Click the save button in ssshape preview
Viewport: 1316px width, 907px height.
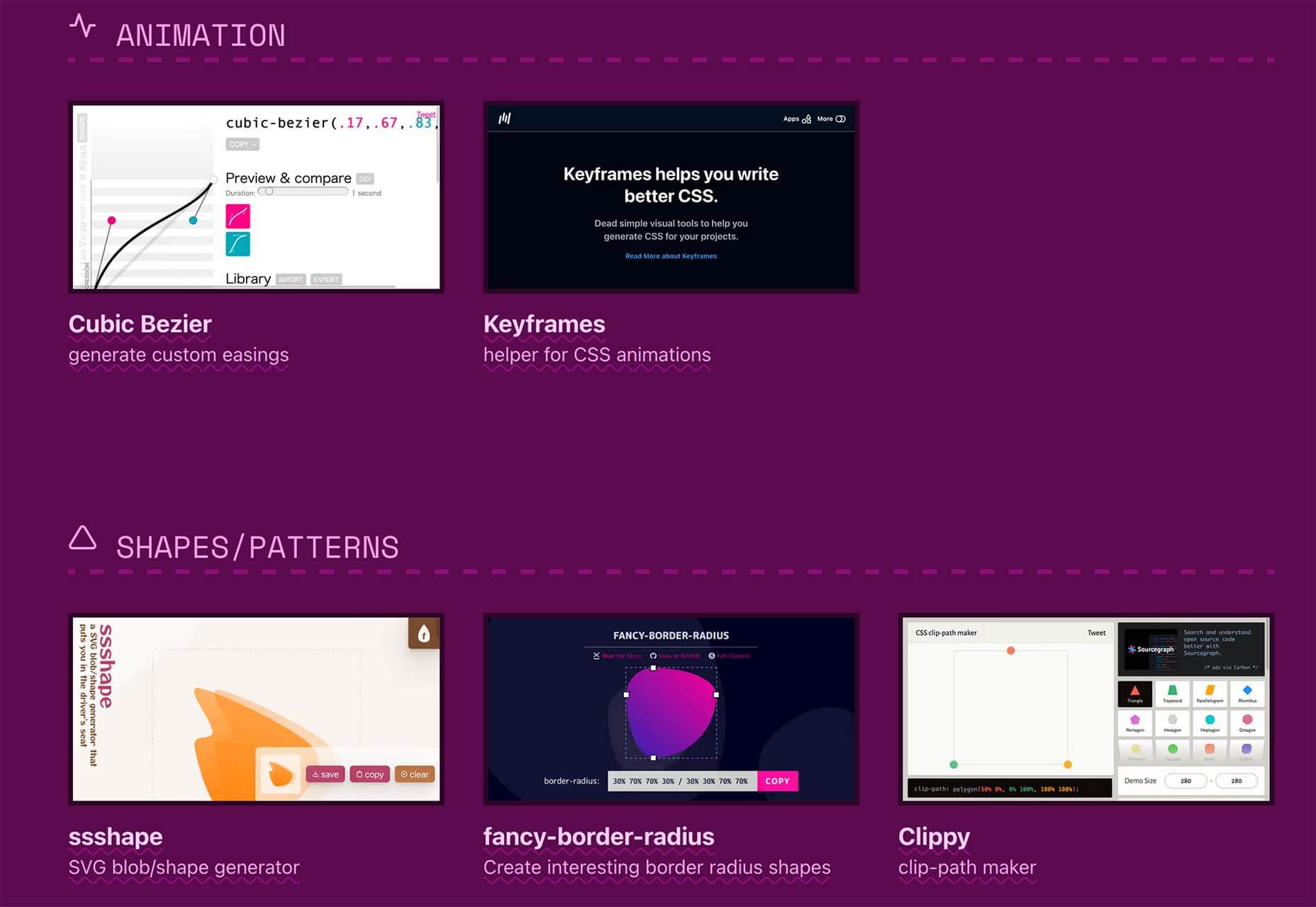coord(325,774)
